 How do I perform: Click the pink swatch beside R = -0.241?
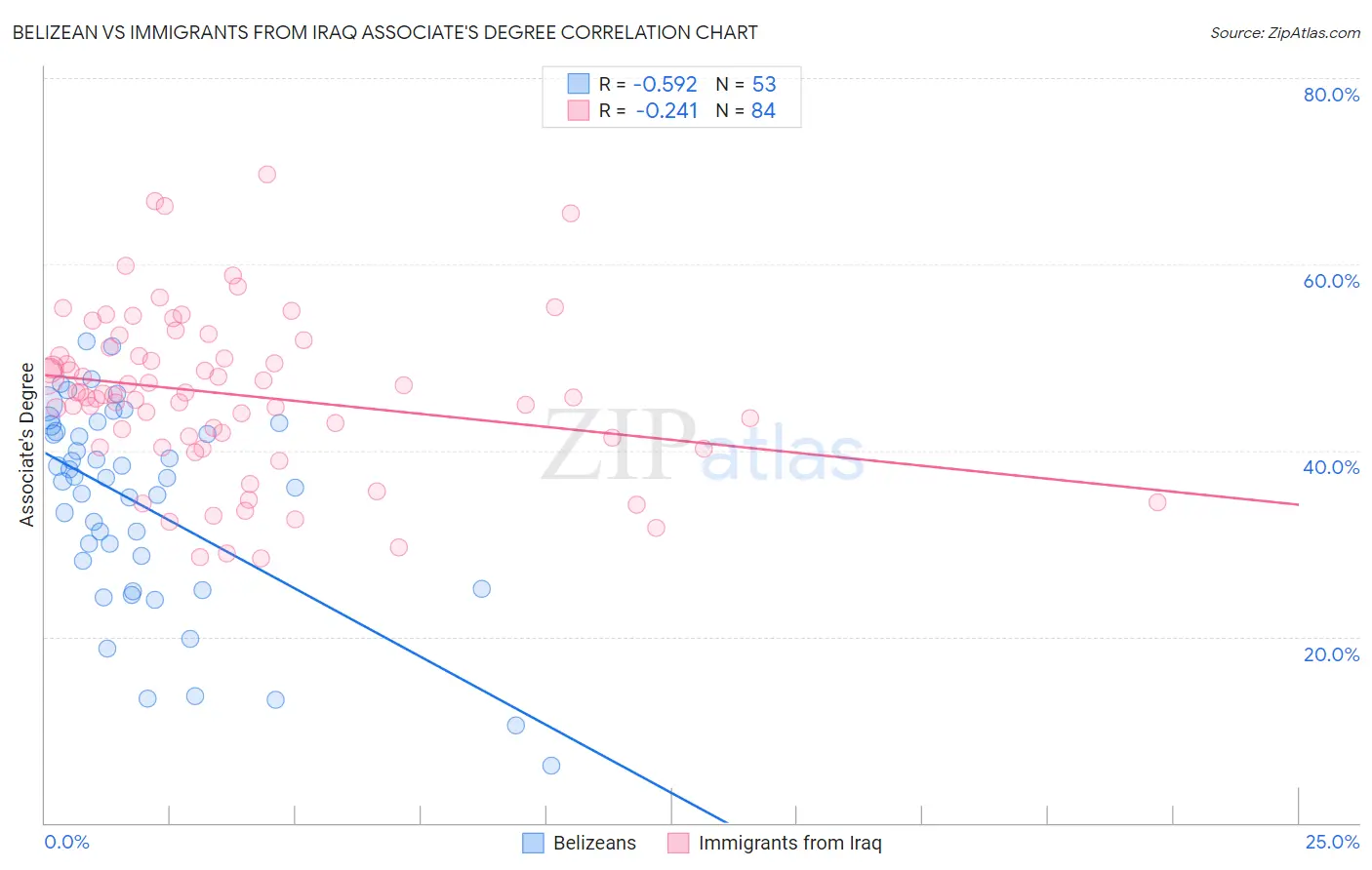pyautogui.click(x=579, y=110)
